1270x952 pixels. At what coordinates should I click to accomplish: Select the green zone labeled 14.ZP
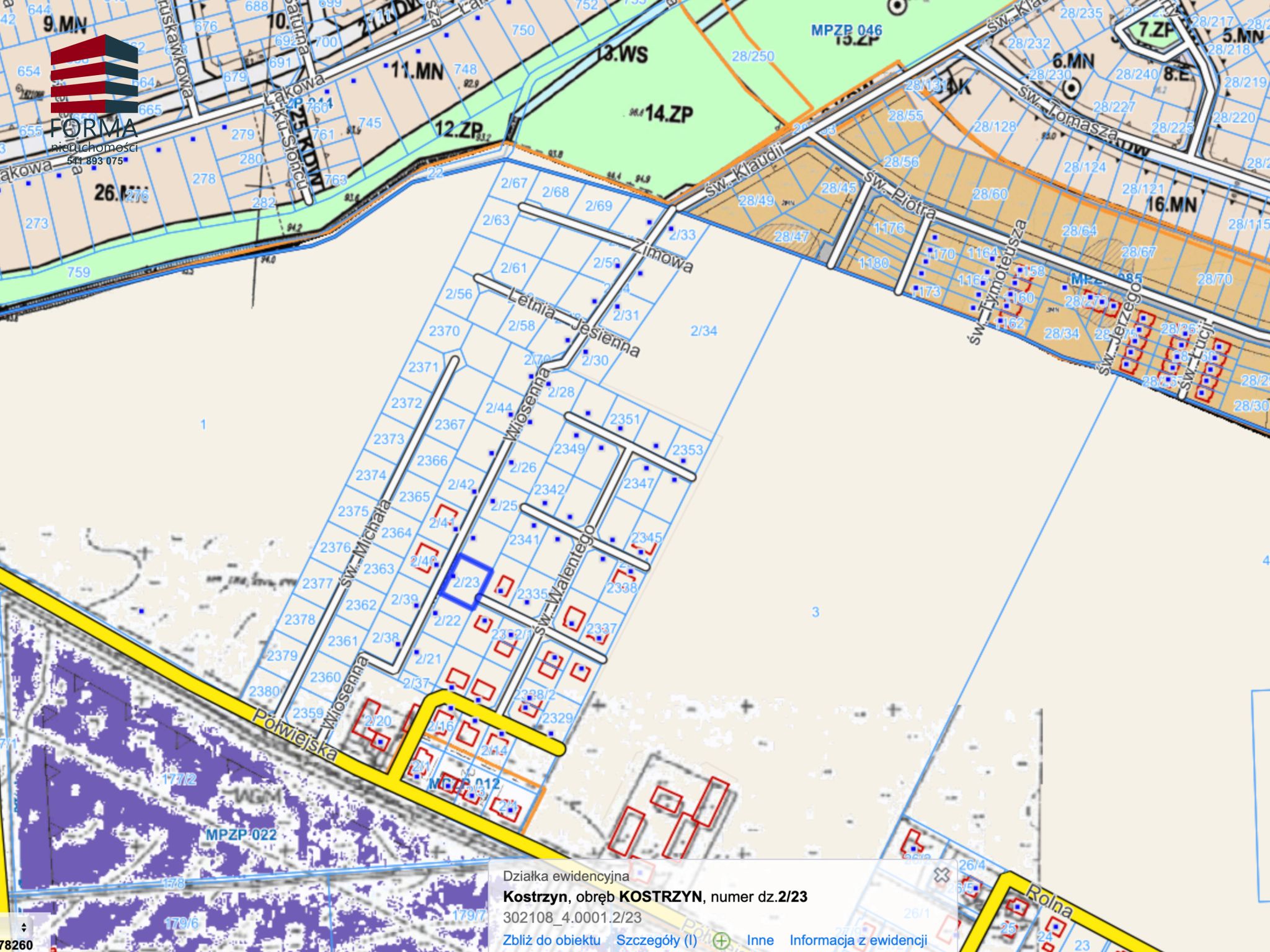tap(668, 114)
